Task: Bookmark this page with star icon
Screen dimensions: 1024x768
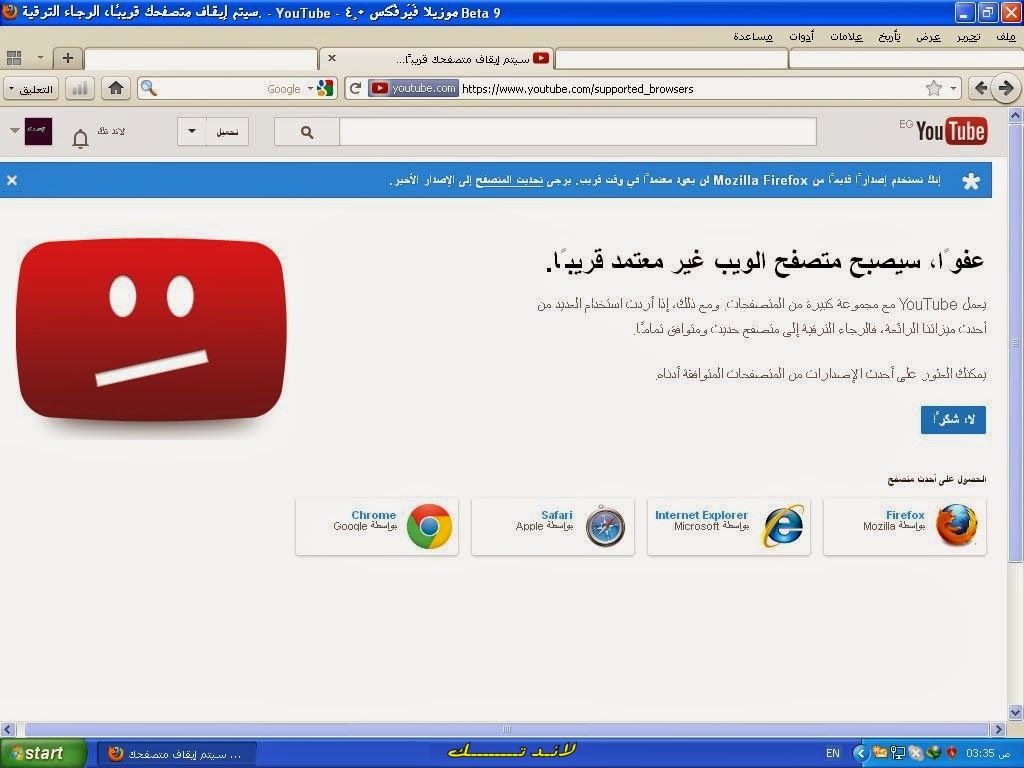Action: tap(934, 88)
